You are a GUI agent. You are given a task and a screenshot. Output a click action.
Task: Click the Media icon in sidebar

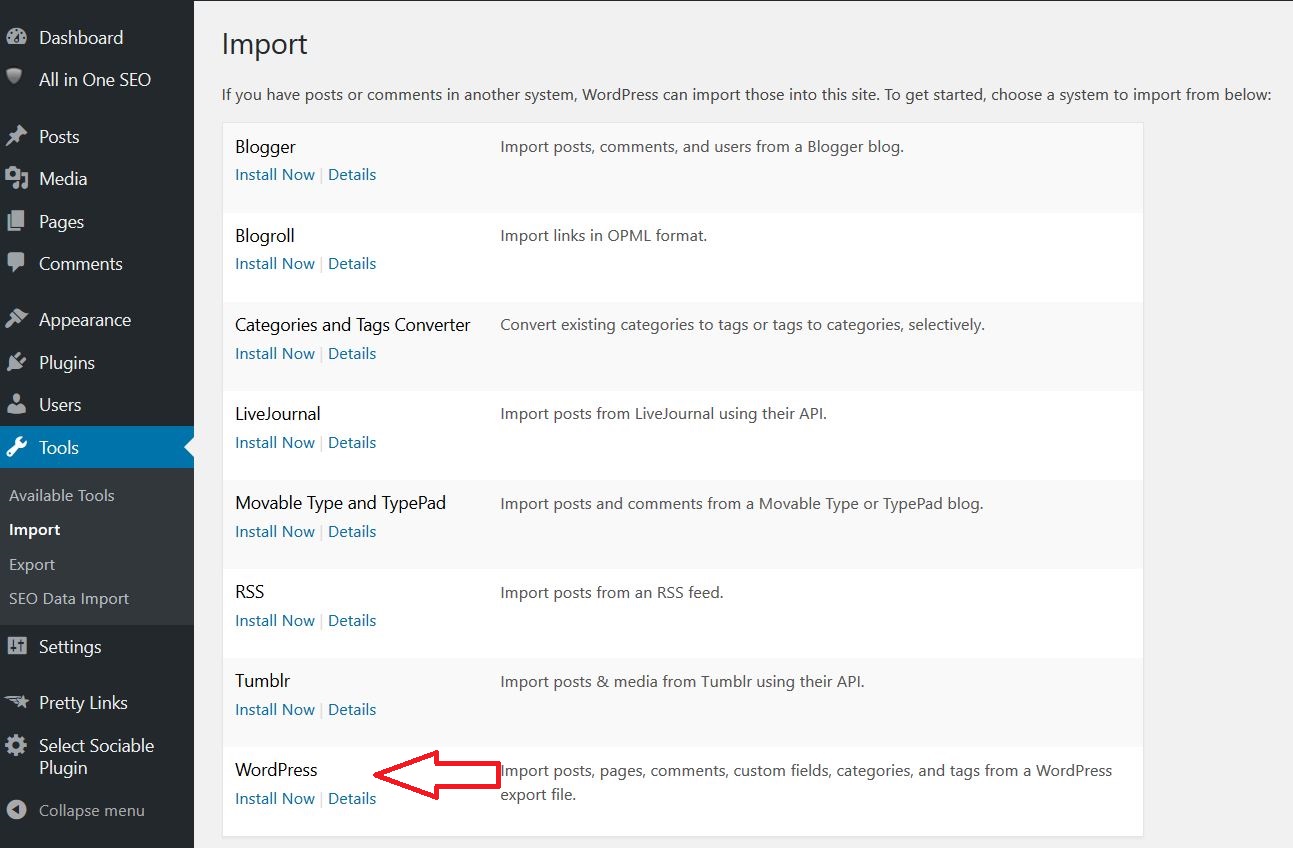(16, 178)
